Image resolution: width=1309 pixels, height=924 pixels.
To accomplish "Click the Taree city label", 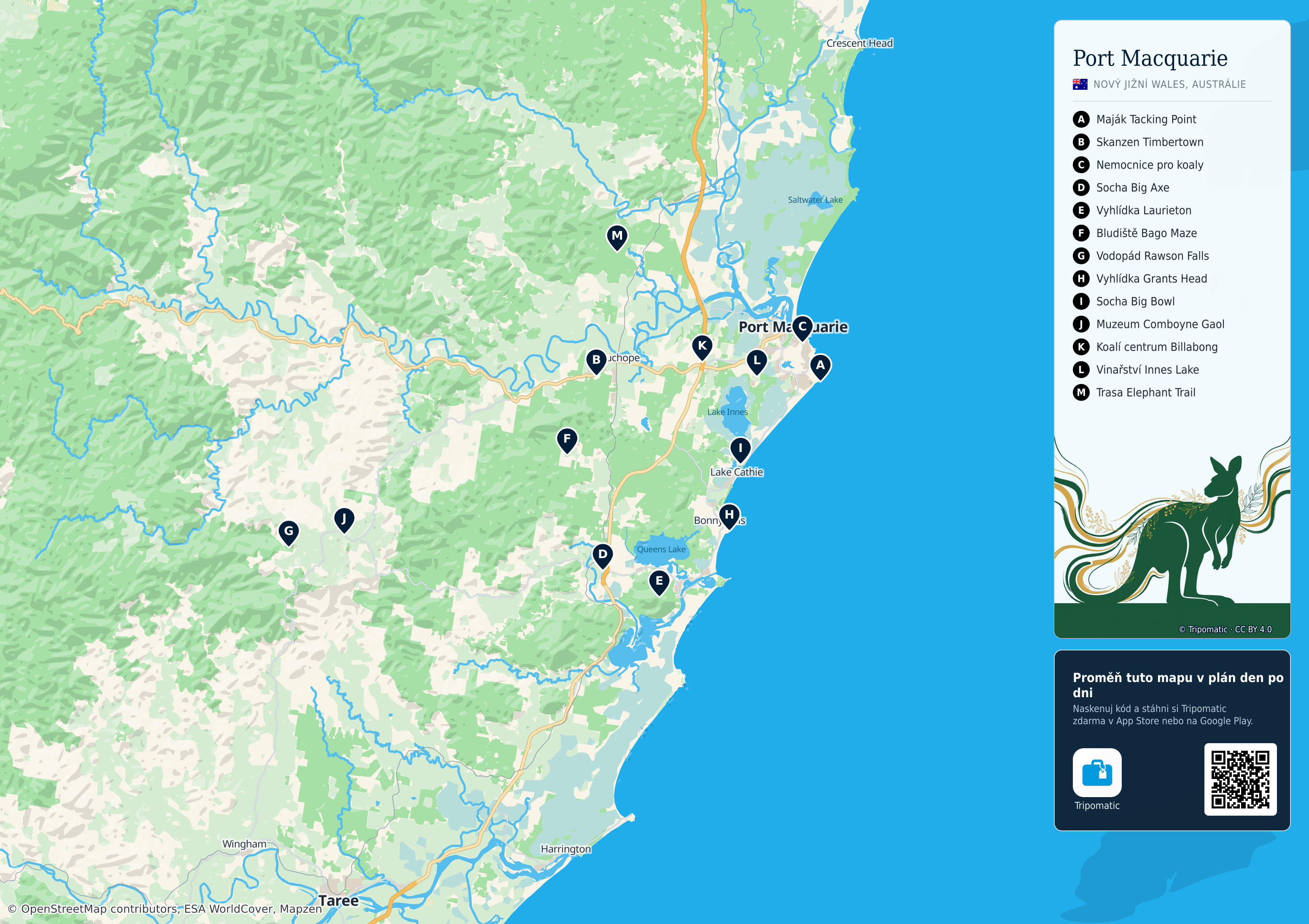I will [339, 901].
